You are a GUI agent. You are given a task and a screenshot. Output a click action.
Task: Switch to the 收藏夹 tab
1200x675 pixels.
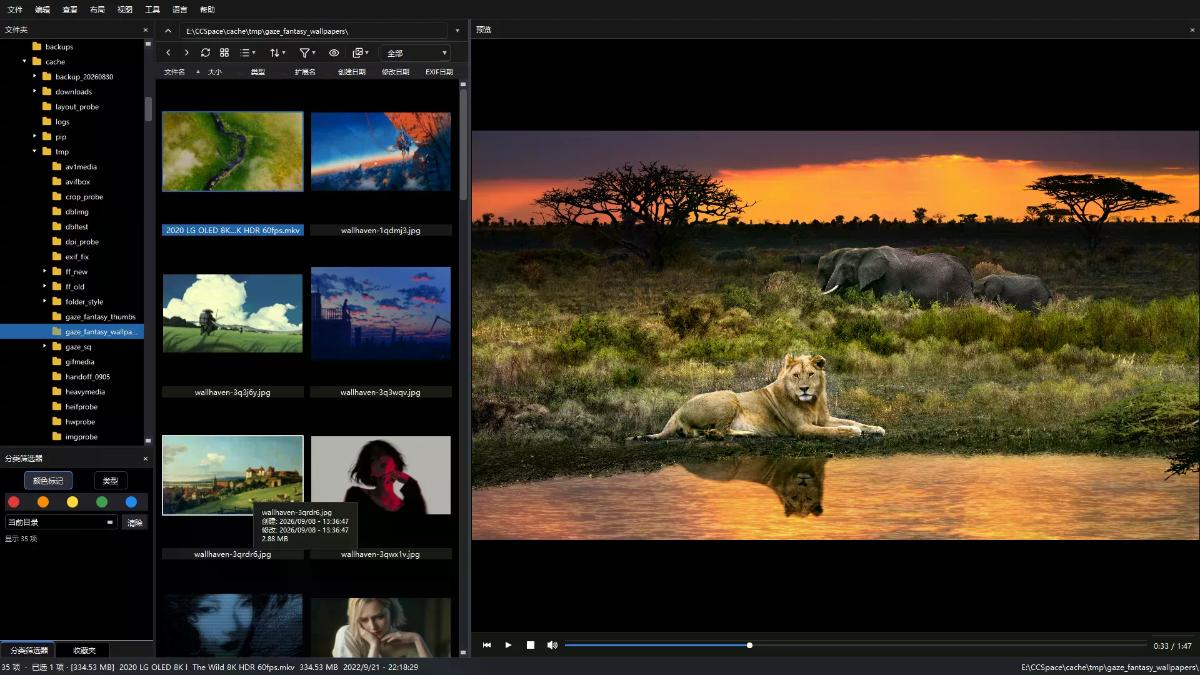click(84, 651)
